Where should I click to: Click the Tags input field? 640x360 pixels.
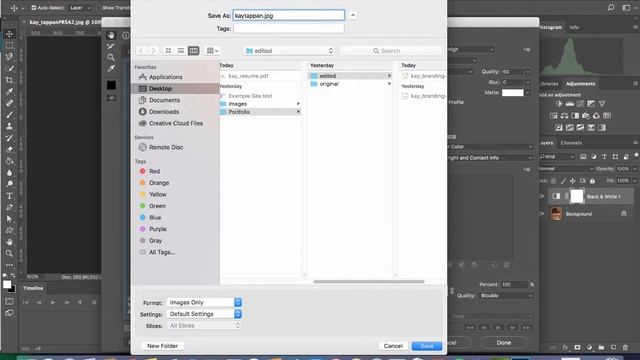point(289,29)
